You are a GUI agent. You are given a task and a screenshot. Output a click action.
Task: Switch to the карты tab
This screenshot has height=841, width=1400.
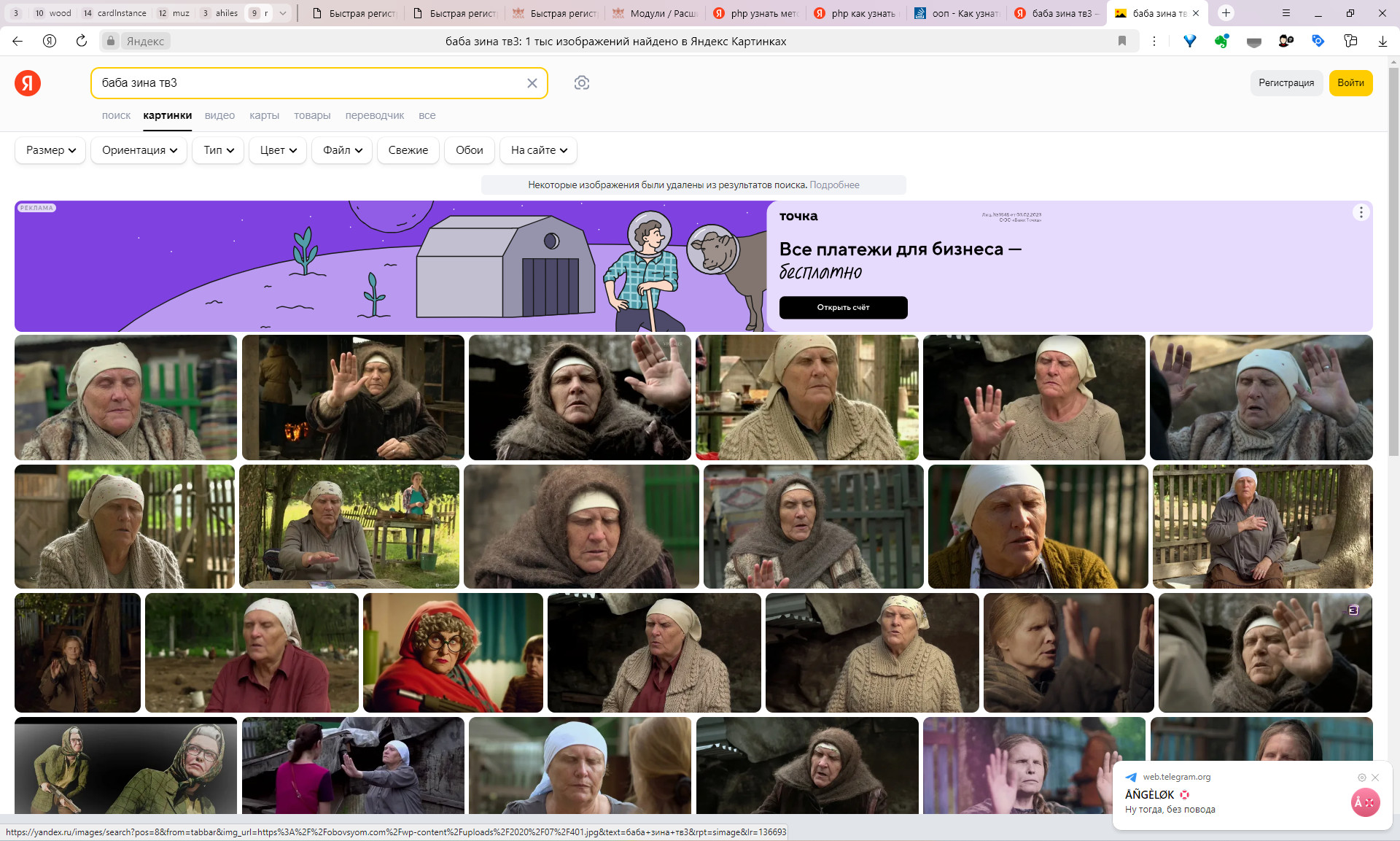264,115
